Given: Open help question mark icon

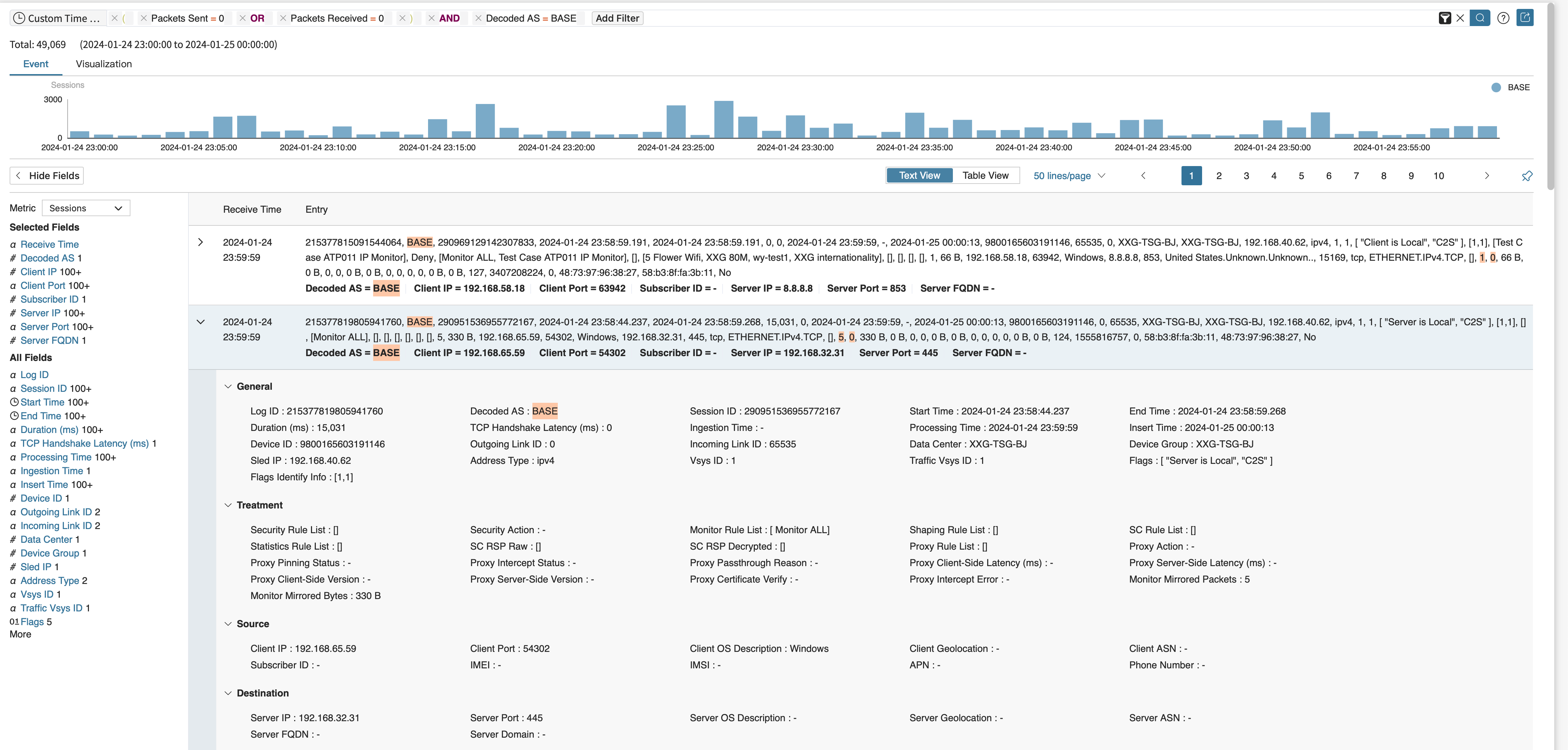Looking at the screenshot, I should click(1503, 18).
